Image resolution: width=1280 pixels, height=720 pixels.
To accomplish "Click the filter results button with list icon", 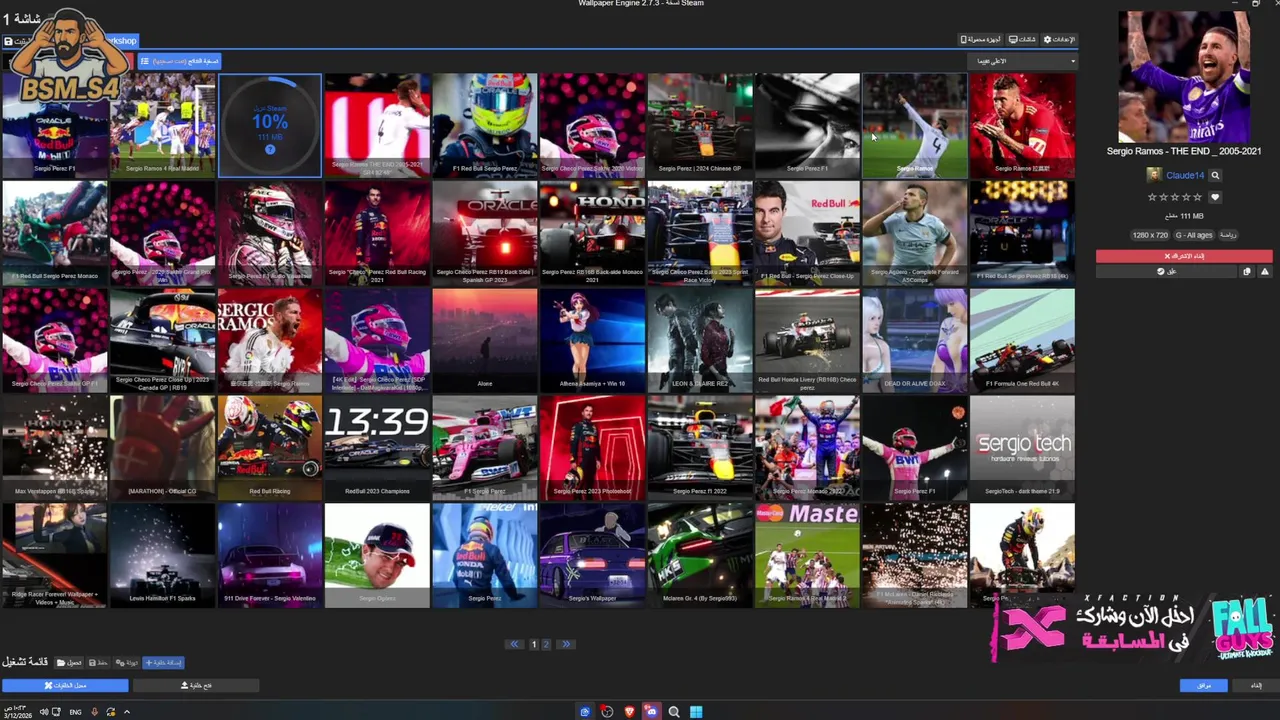I will click(x=178, y=61).
